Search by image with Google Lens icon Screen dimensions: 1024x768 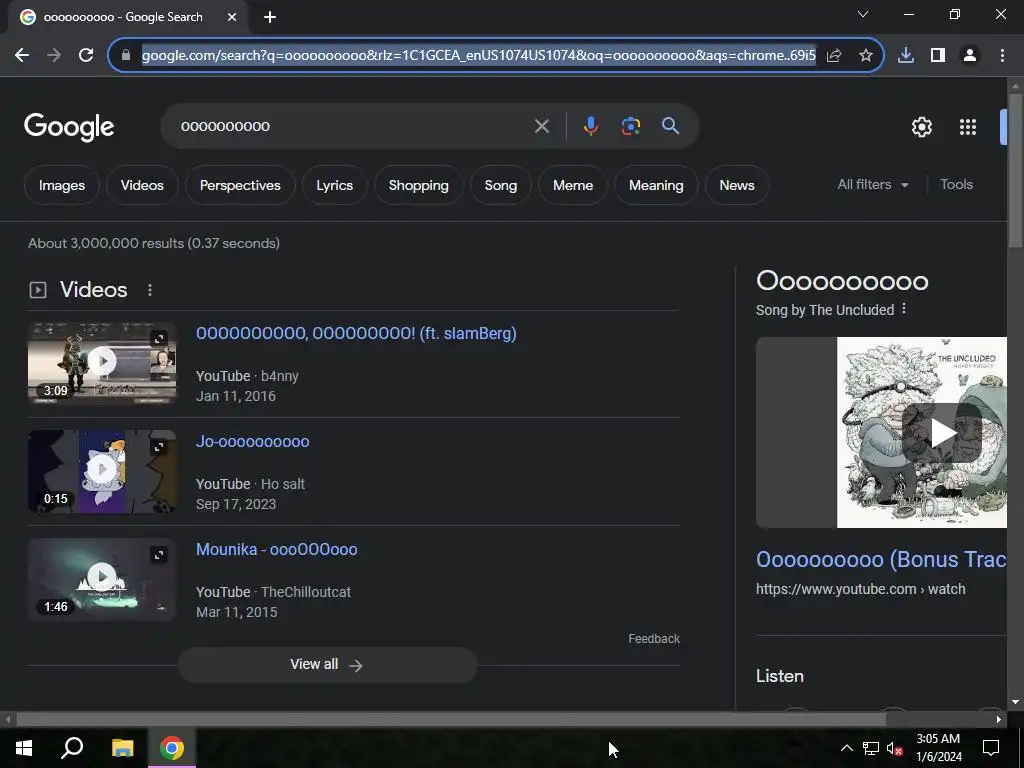(x=631, y=126)
